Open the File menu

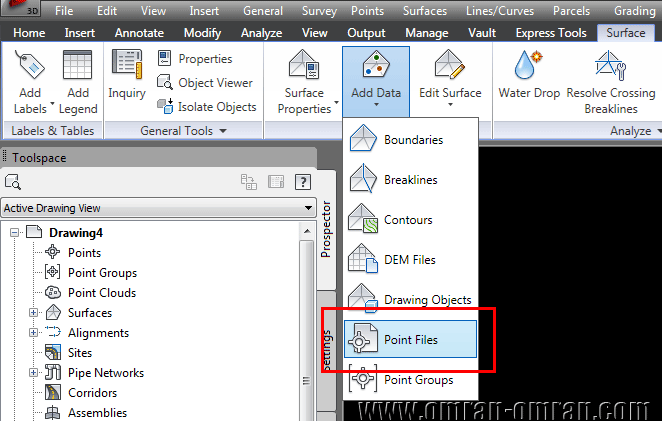[x=64, y=11]
